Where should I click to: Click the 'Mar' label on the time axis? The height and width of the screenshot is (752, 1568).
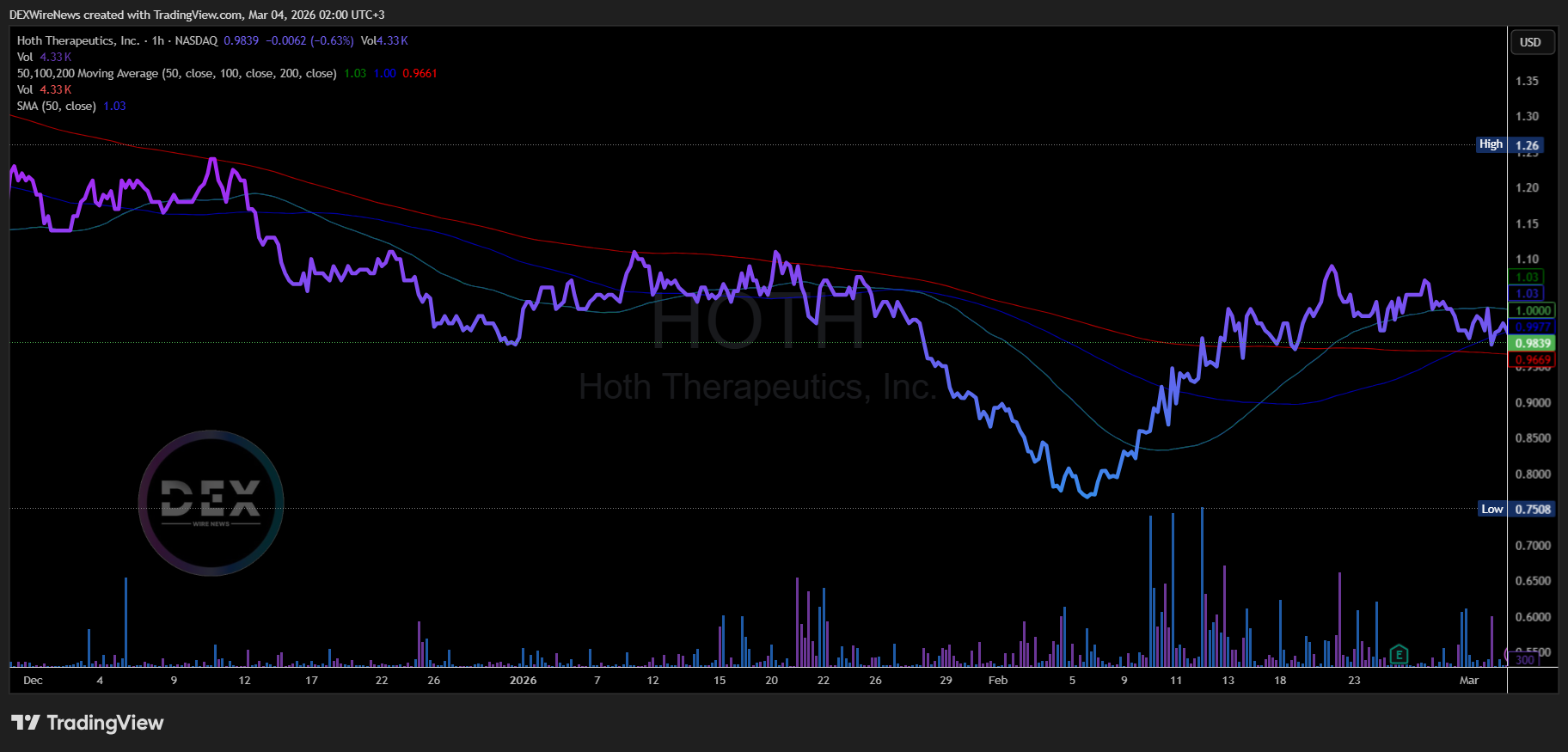click(1469, 680)
